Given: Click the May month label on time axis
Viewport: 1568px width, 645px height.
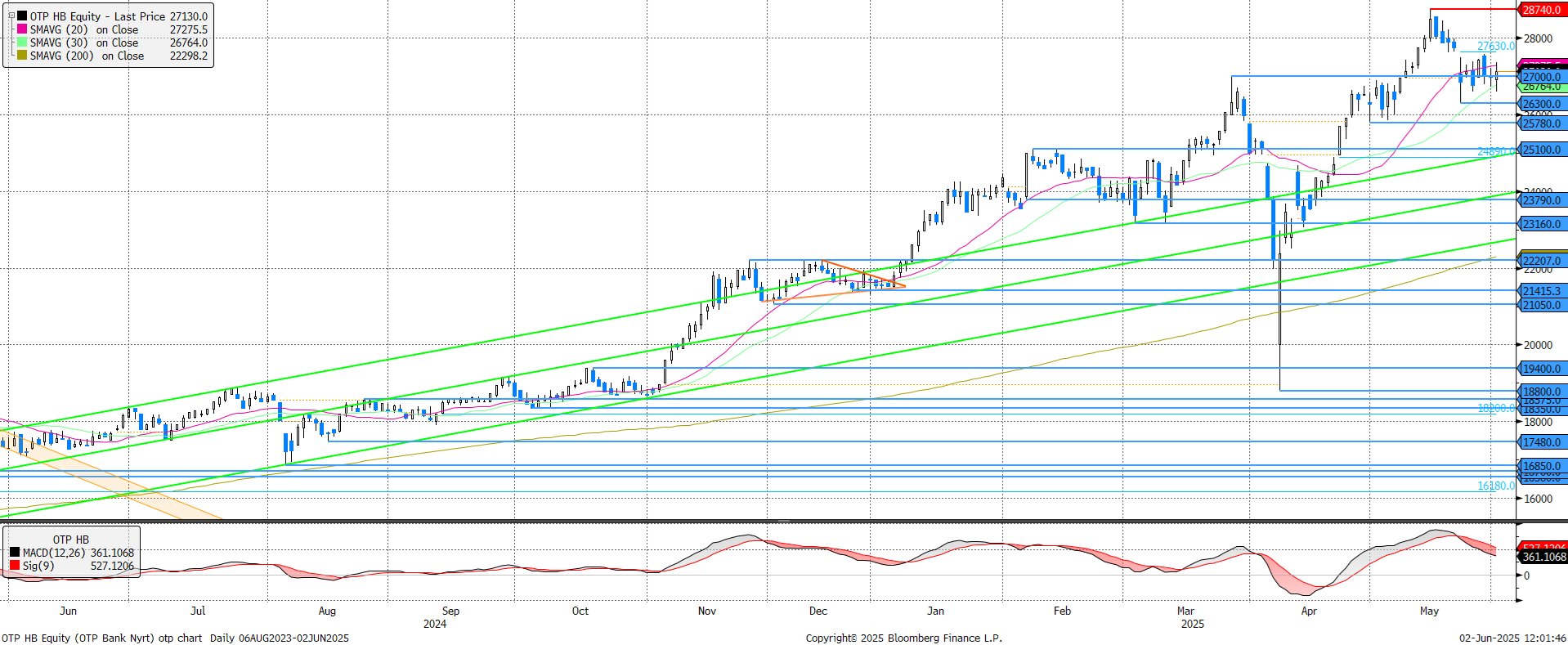Looking at the screenshot, I should 1429,611.
